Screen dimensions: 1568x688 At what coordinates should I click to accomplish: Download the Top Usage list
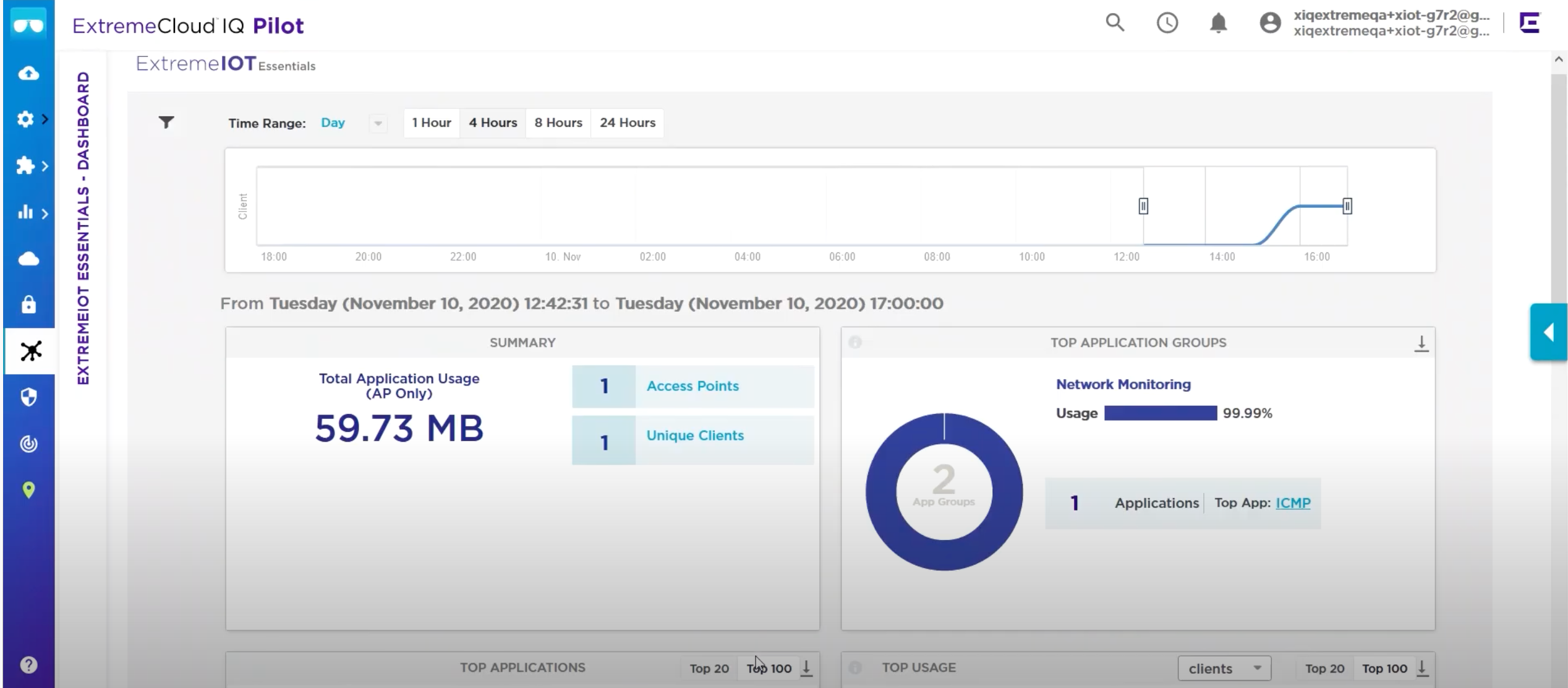(x=1422, y=668)
